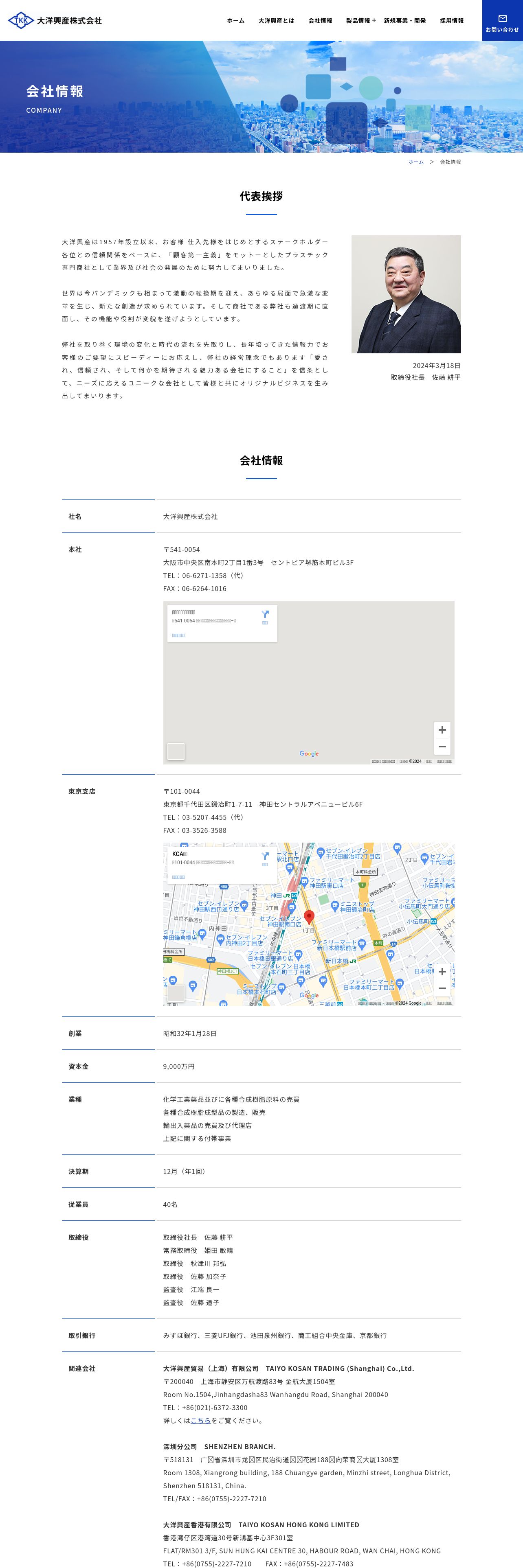This screenshot has height=1568, width=523.
Task: Click the president portrait photo
Action: [x=406, y=294]
